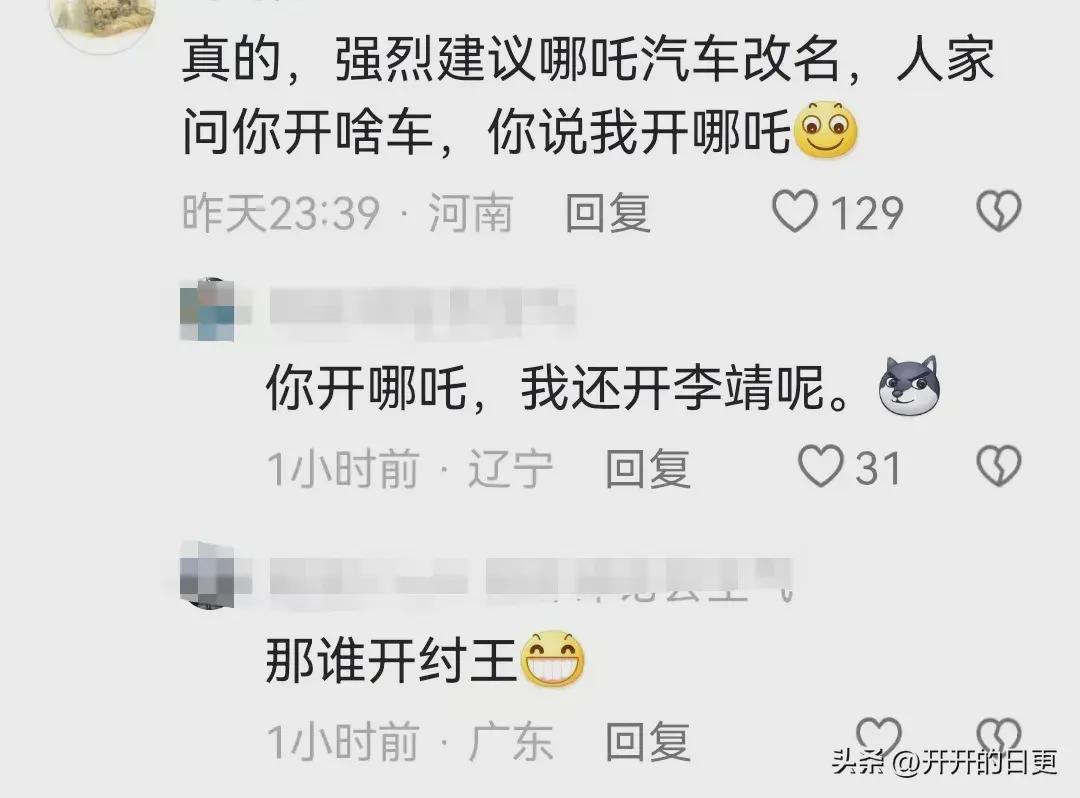Reply to the Henan comment via 回复
This screenshot has width=1080, height=798.
coord(608,212)
